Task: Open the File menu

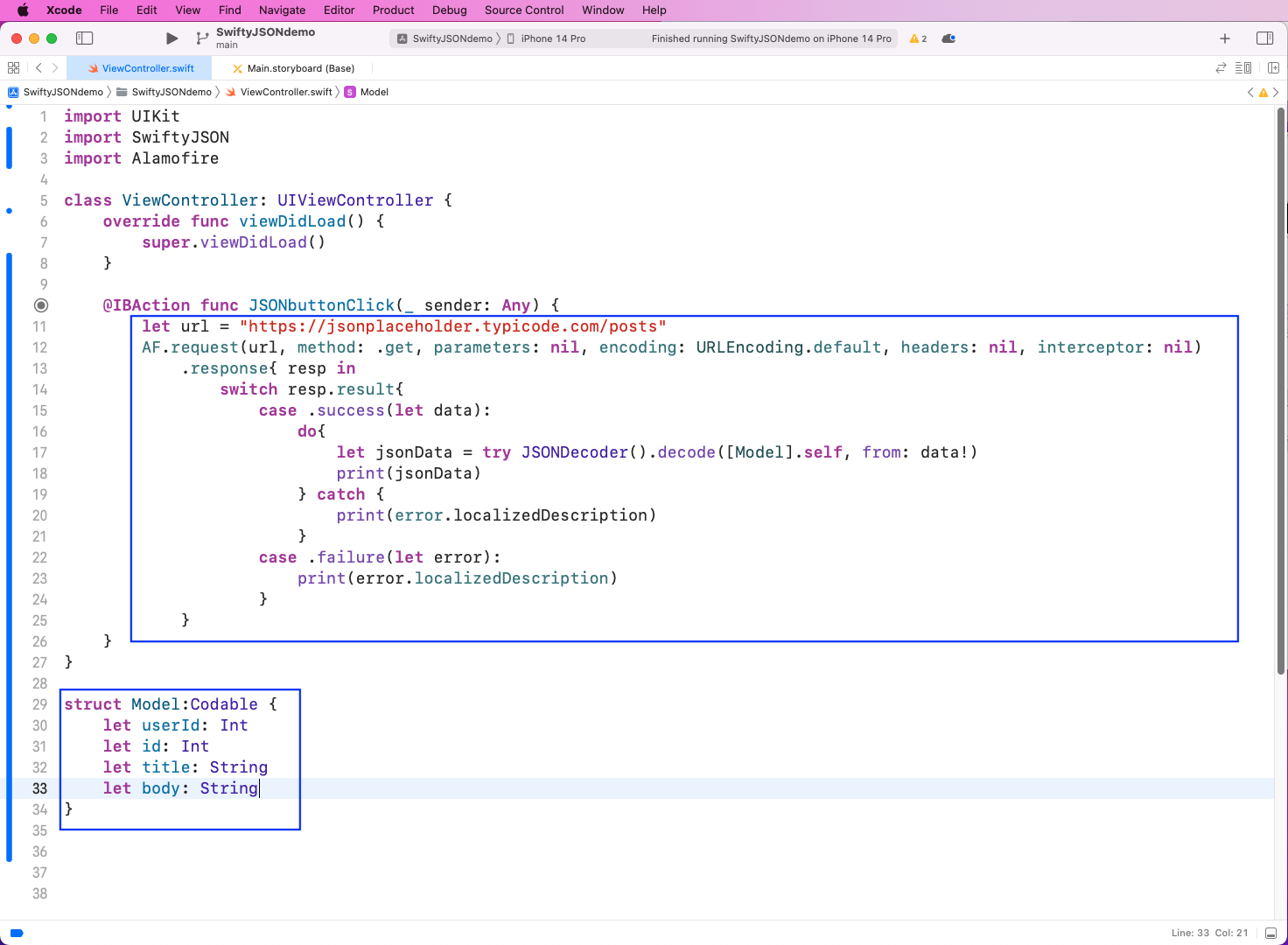Action: pyautogui.click(x=109, y=10)
